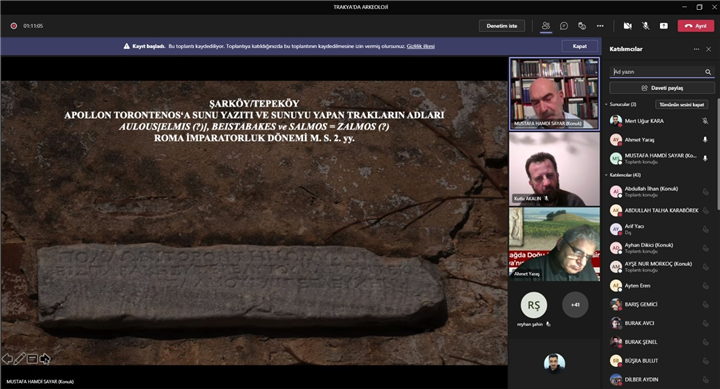Click the share content icon
Image resolution: width=720 pixels, height=389 pixels.
click(x=664, y=26)
